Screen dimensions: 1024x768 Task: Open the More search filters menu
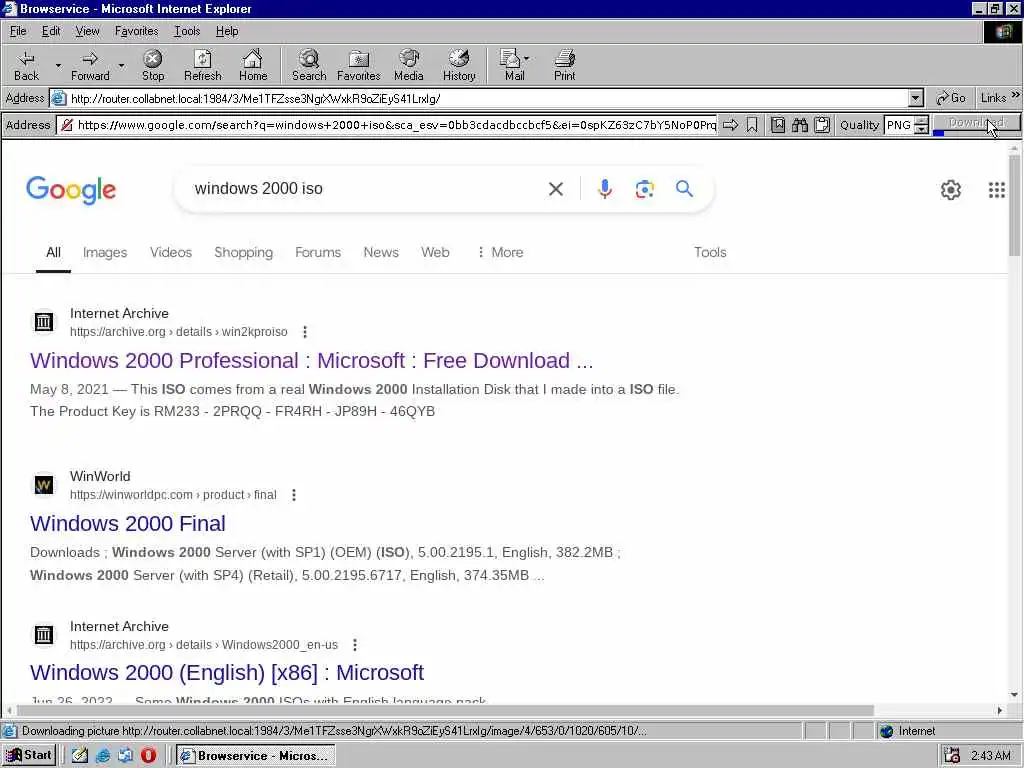[x=500, y=252]
